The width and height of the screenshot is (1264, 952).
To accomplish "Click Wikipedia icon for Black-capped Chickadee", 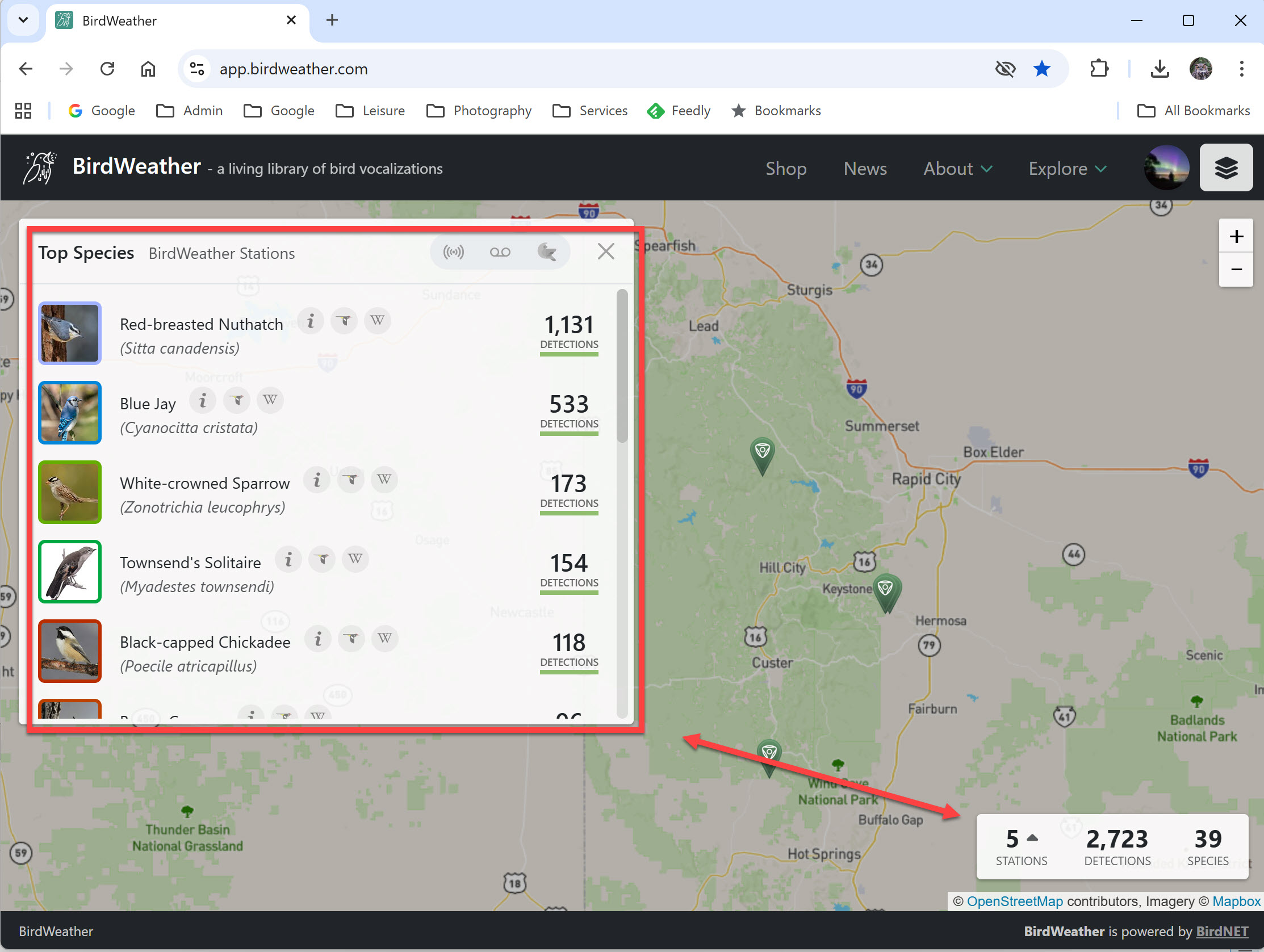I will (x=385, y=638).
